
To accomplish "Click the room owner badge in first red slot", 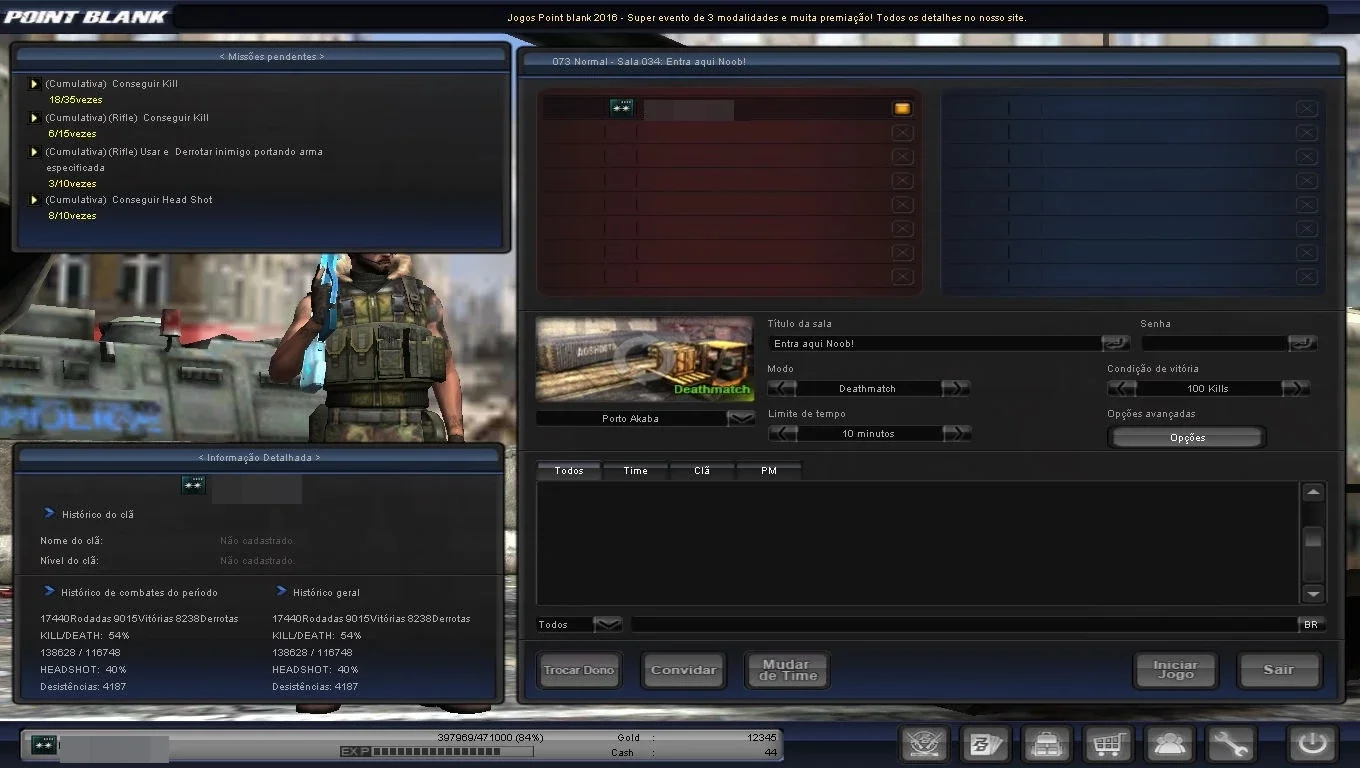I will click(902, 108).
